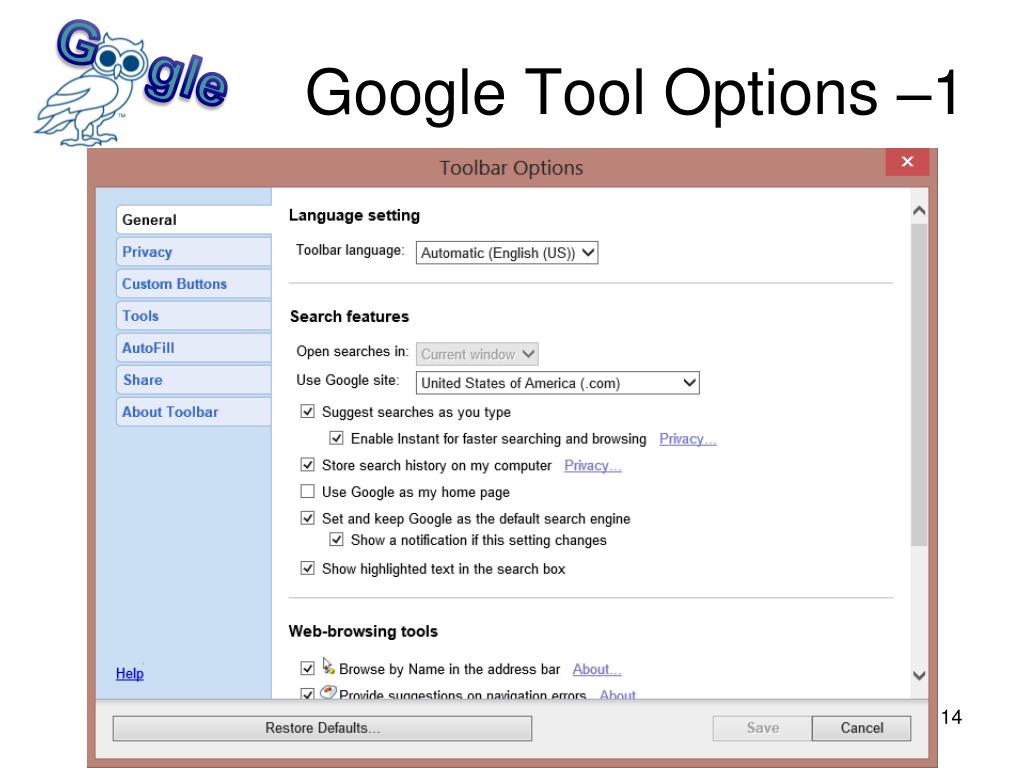Close the Toolbar Options dialog

(x=907, y=162)
